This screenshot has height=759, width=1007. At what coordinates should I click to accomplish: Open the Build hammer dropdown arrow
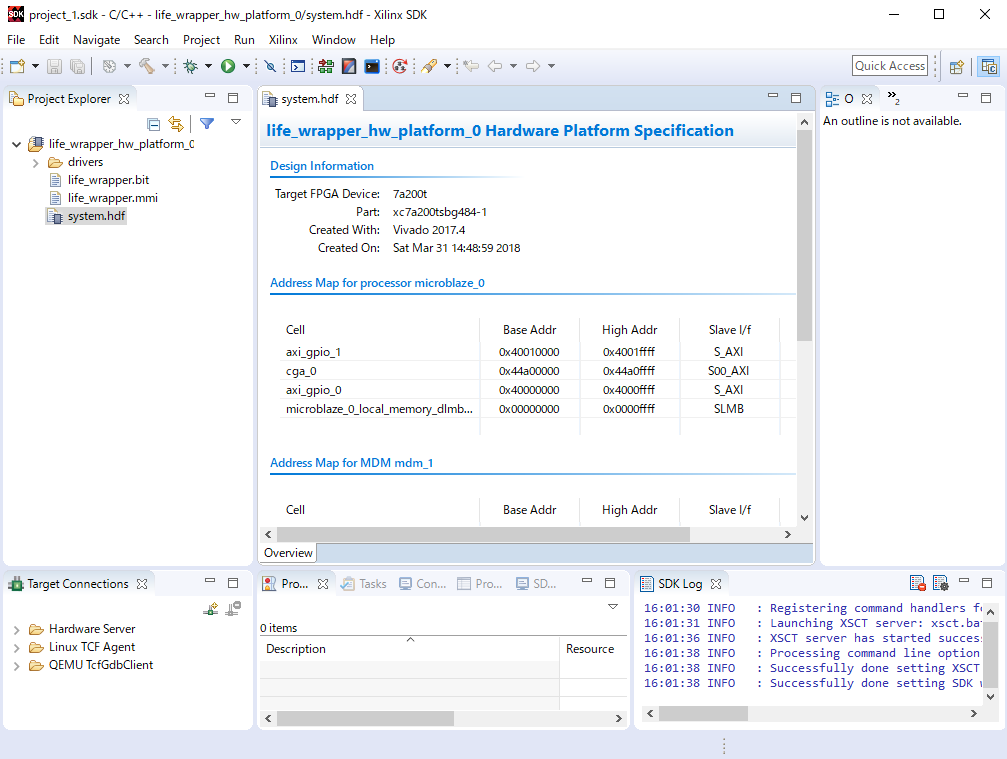(165, 66)
